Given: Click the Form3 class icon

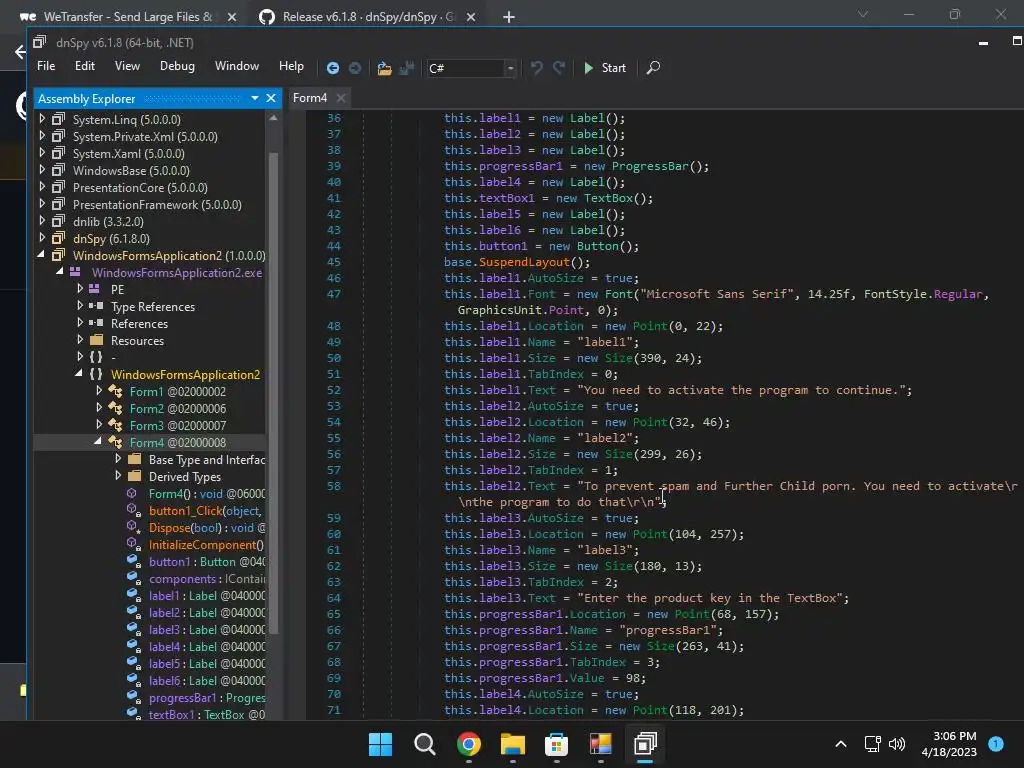Looking at the screenshot, I should [115, 425].
